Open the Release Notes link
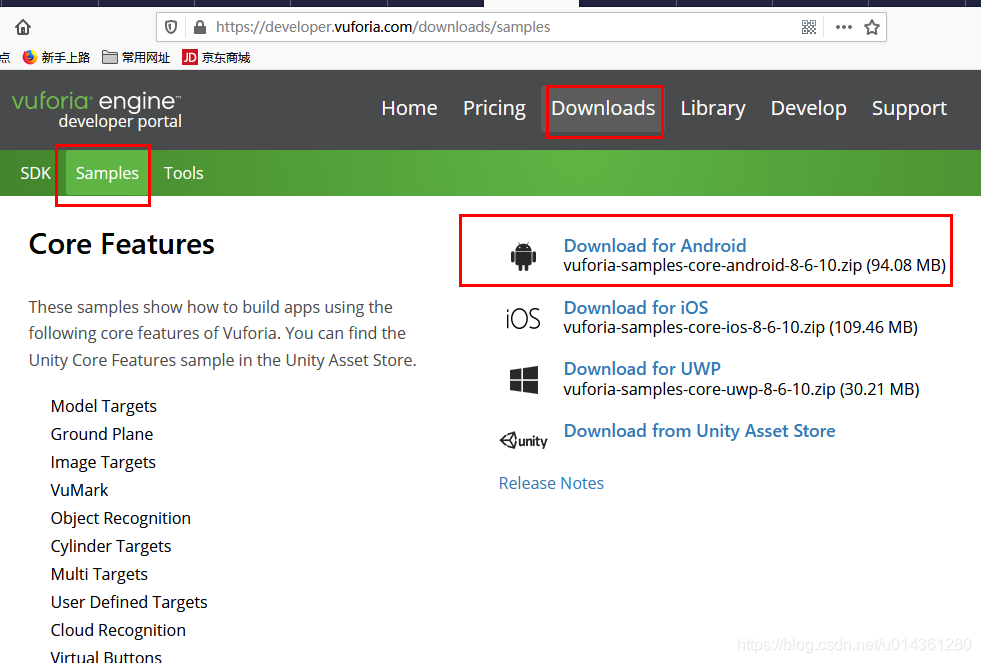 click(x=551, y=483)
